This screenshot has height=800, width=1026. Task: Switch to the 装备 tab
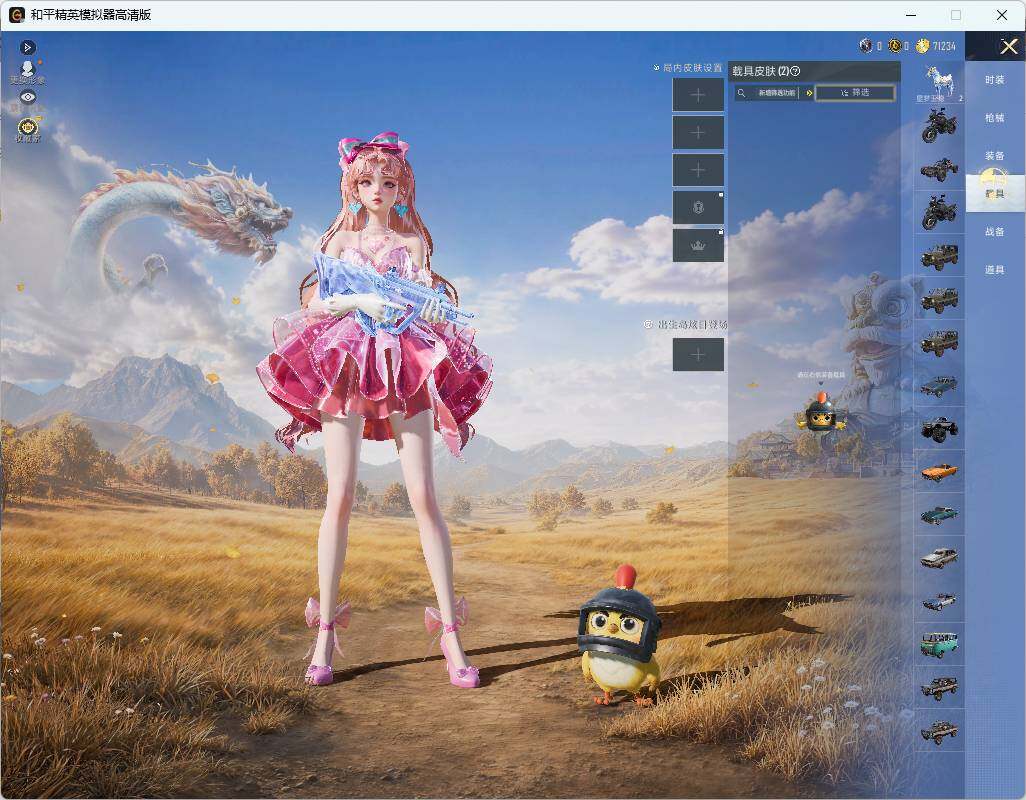click(995, 156)
